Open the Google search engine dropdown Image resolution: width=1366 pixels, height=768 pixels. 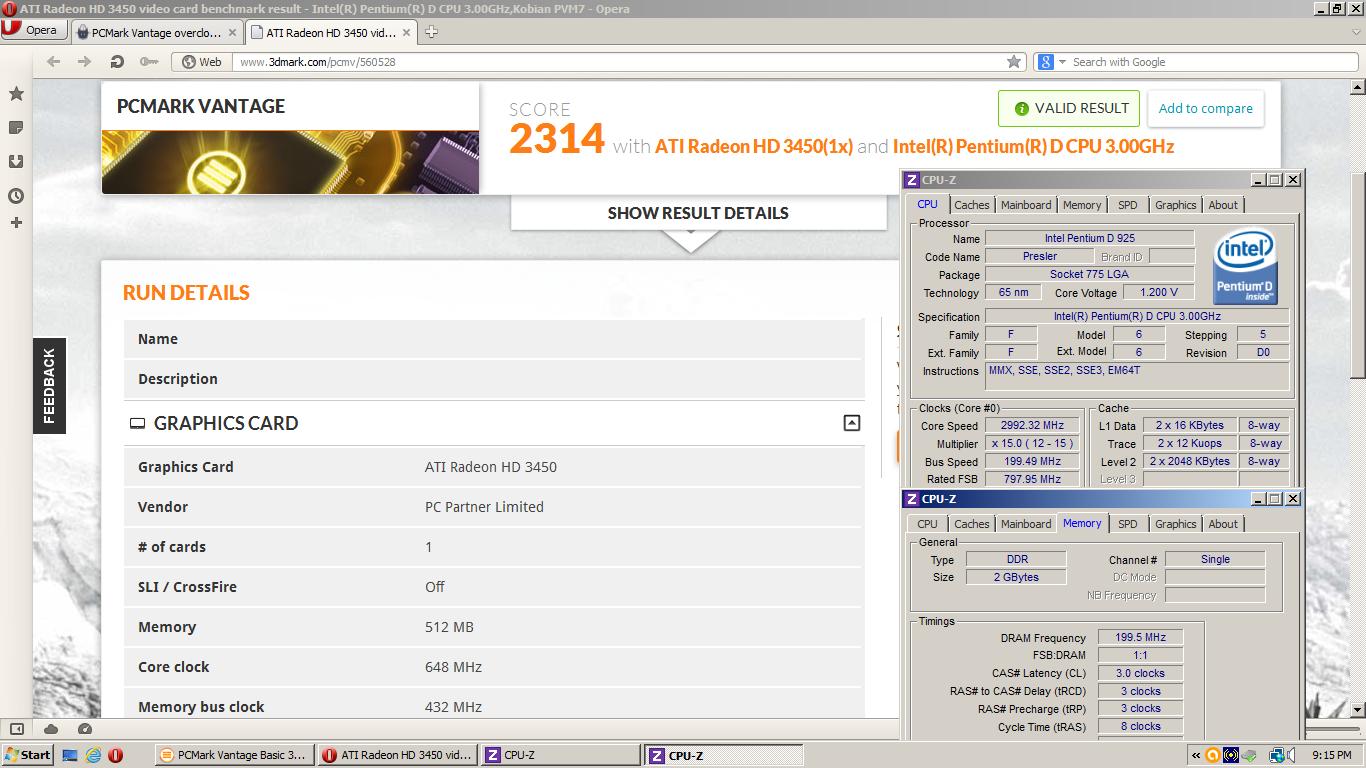pos(1051,62)
